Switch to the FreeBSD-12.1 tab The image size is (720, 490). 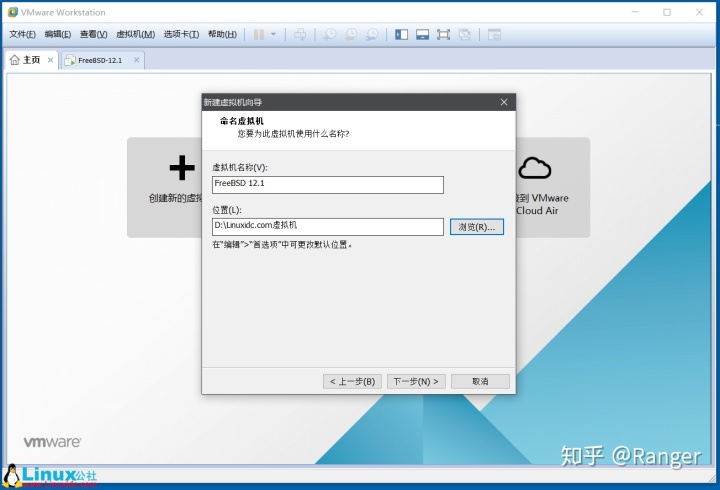(x=100, y=60)
